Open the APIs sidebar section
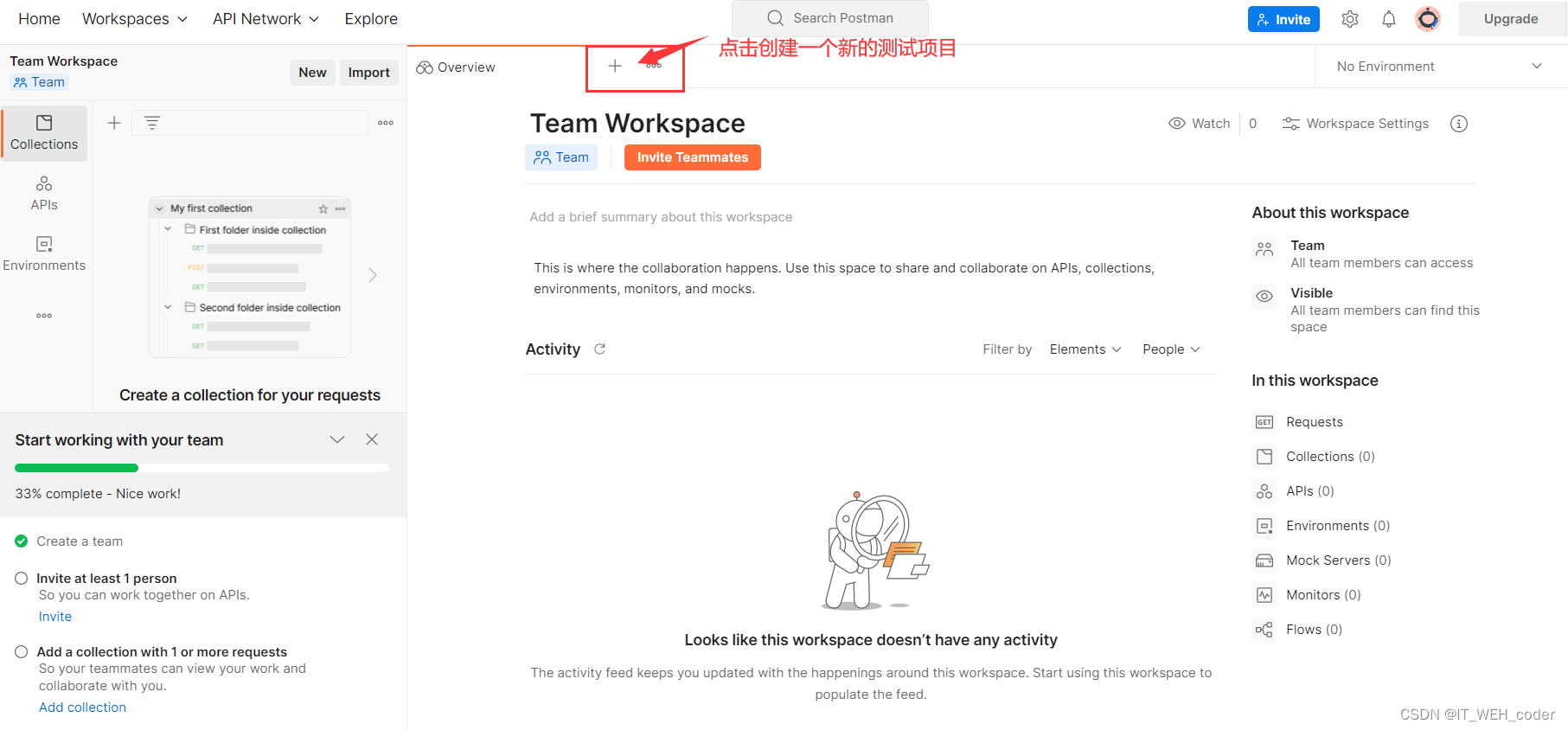 pos(44,194)
